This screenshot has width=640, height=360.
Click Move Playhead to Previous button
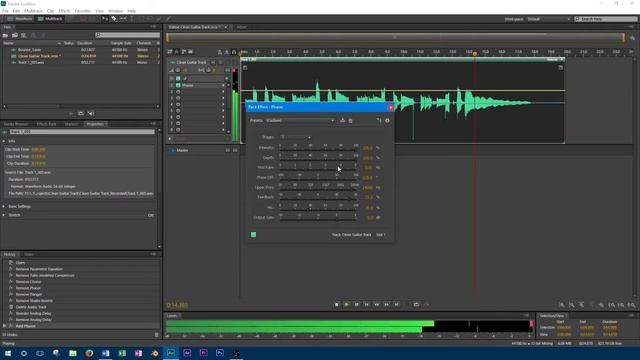[367, 304]
